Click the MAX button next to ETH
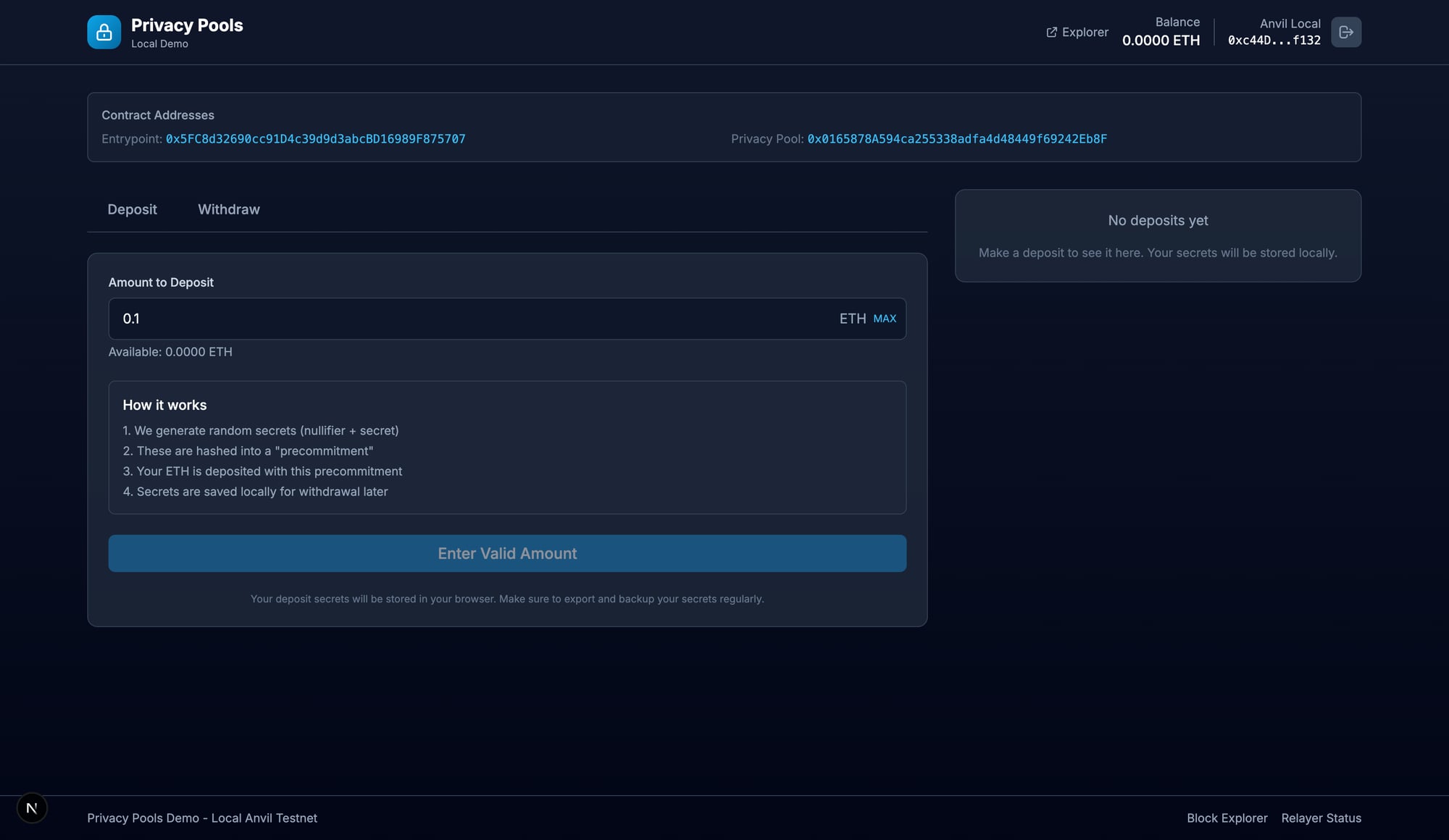 (x=885, y=319)
